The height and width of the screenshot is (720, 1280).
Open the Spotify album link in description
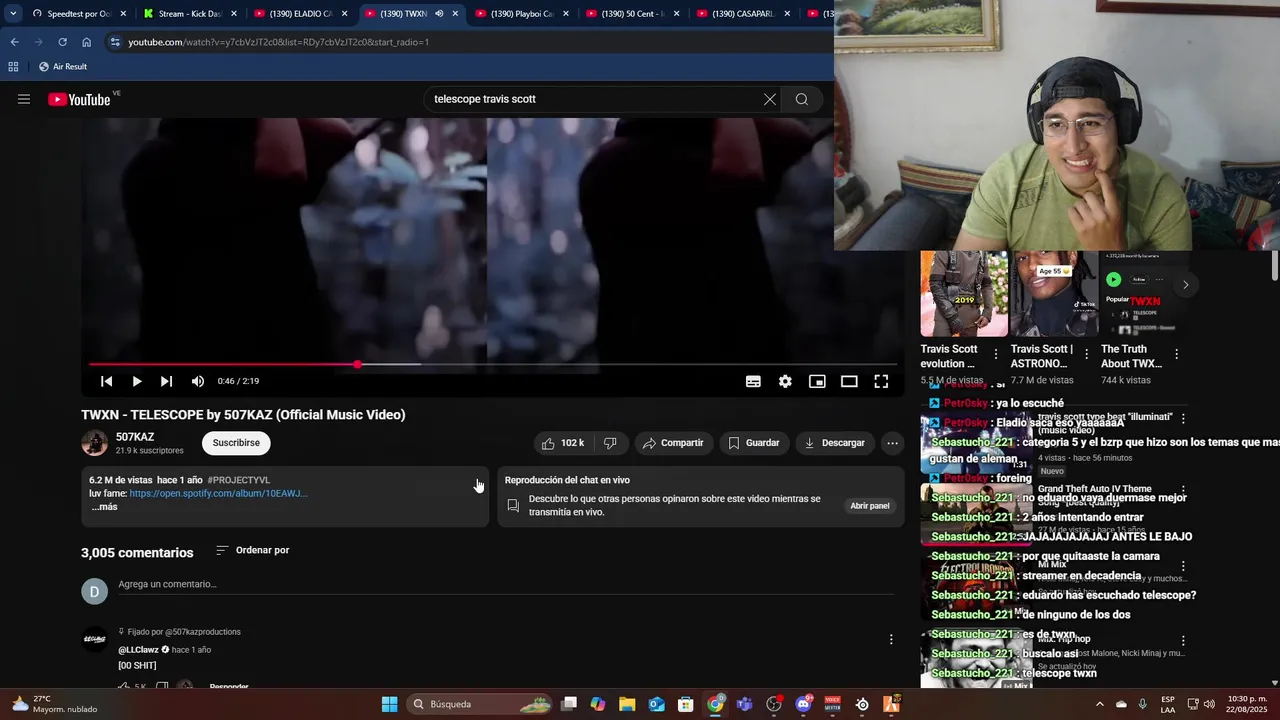[x=218, y=493]
